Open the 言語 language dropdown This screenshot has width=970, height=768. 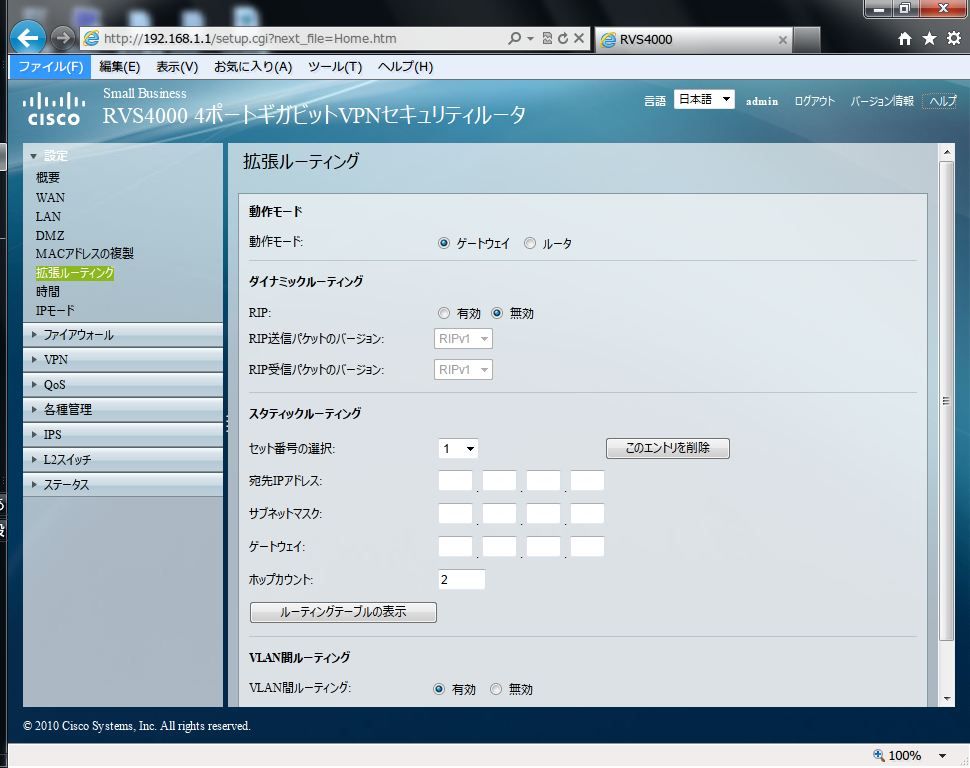point(704,99)
